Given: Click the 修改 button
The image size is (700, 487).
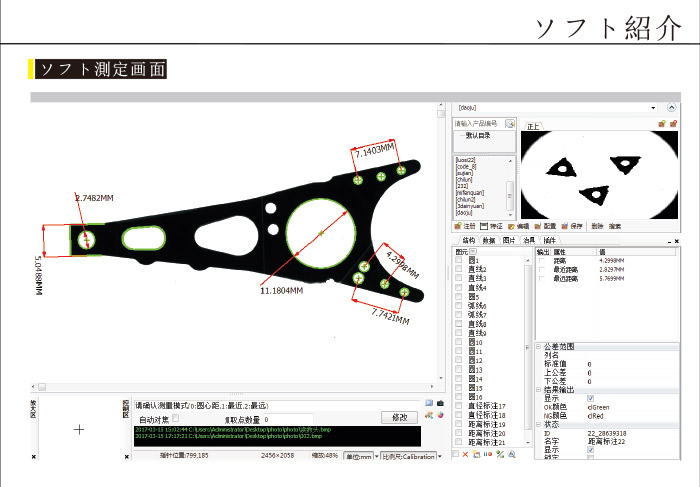Looking at the screenshot, I should click(x=400, y=417).
